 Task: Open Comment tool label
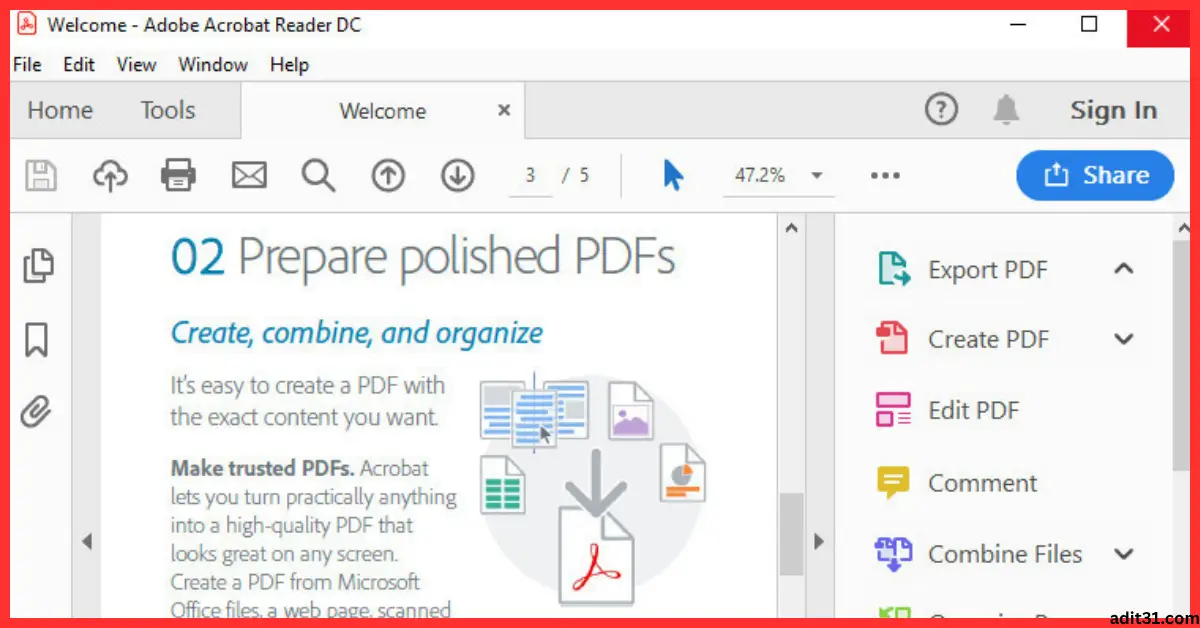click(983, 484)
